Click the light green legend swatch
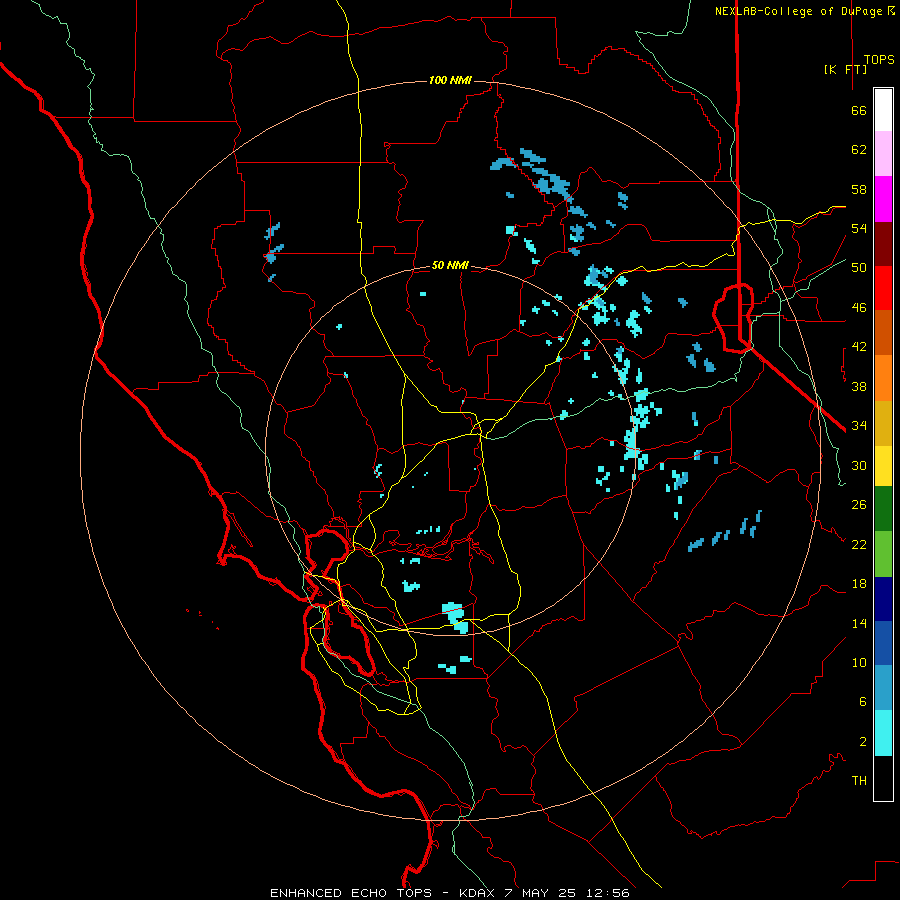Image resolution: width=900 pixels, height=900 pixels. [883, 554]
